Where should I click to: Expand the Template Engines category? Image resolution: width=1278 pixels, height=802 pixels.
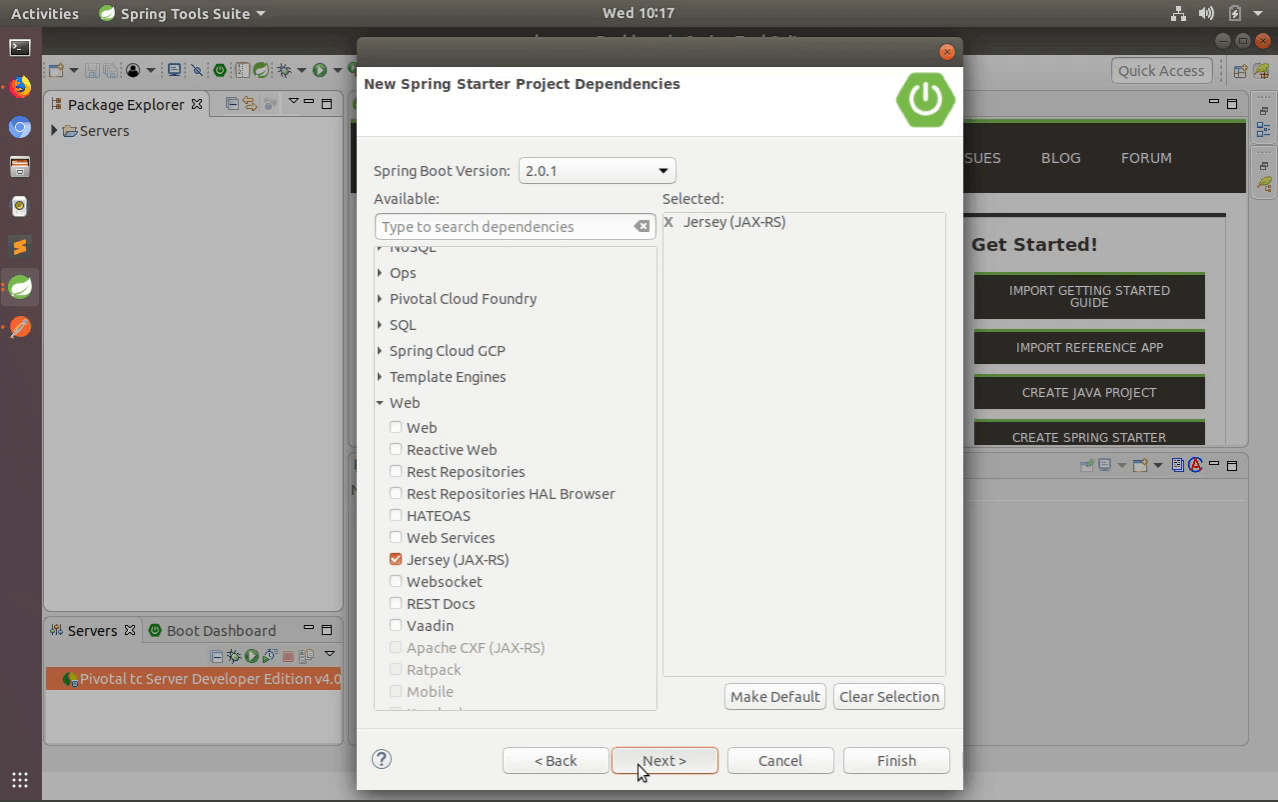click(380, 376)
